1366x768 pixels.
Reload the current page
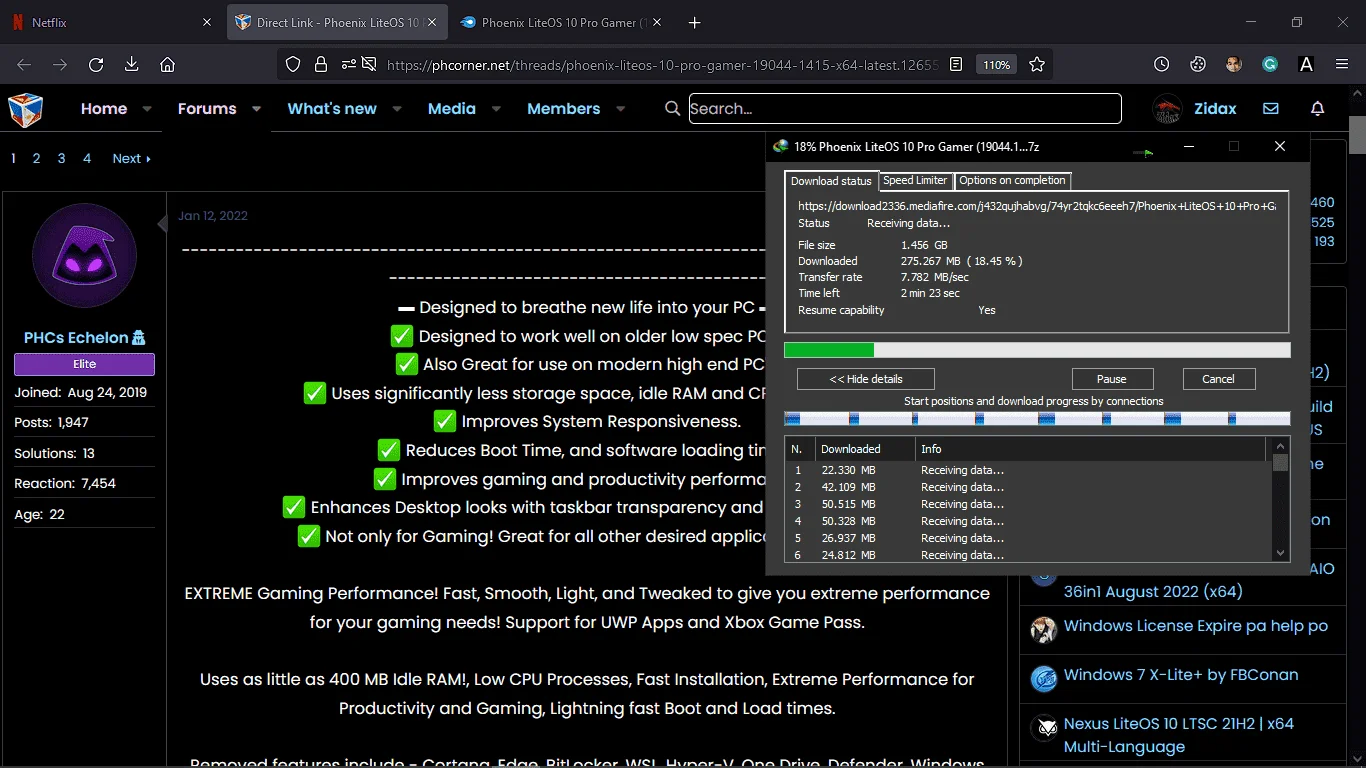tap(96, 64)
